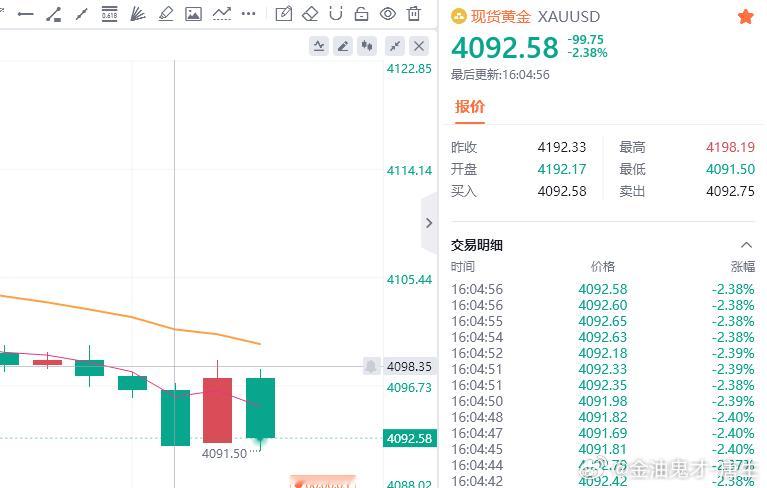767x488 pixels.
Task: Delete all drawings with trash icon
Action: [414, 14]
